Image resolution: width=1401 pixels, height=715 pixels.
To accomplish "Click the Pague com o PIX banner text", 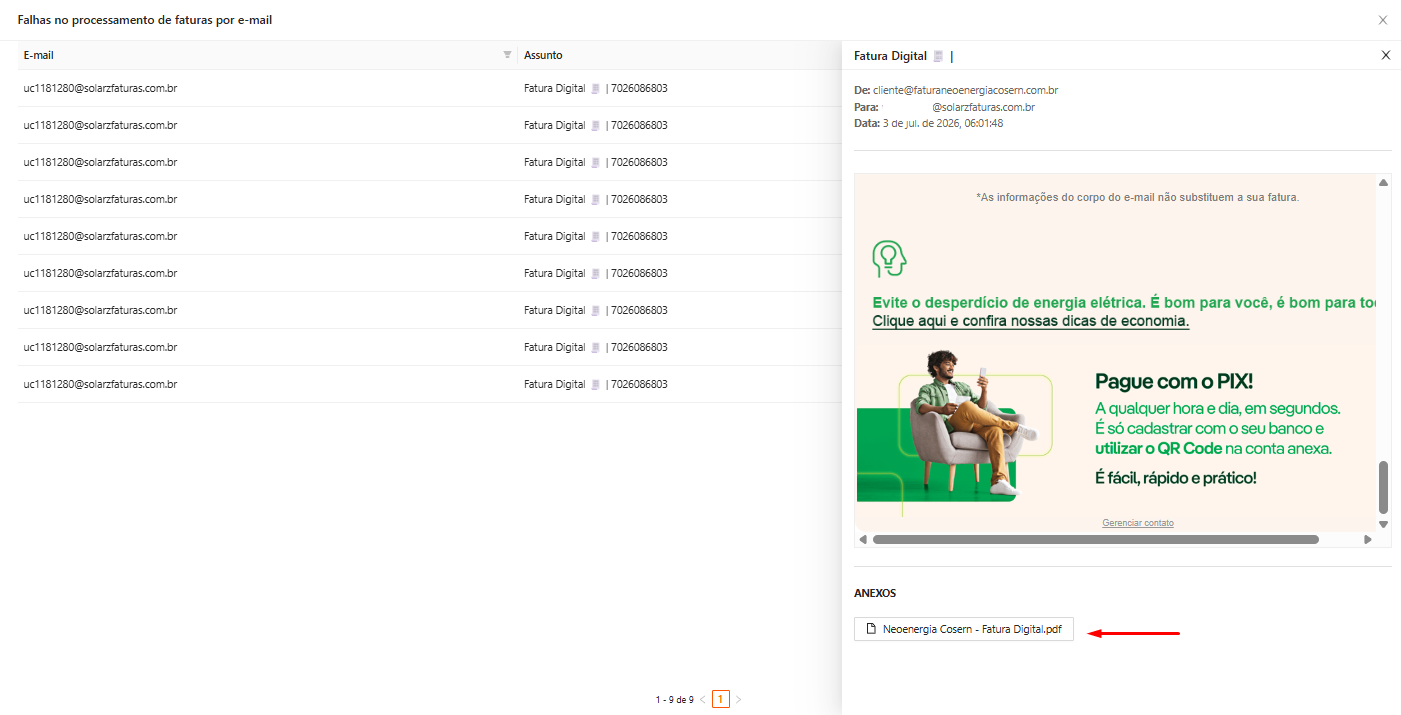I will (1174, 381).
